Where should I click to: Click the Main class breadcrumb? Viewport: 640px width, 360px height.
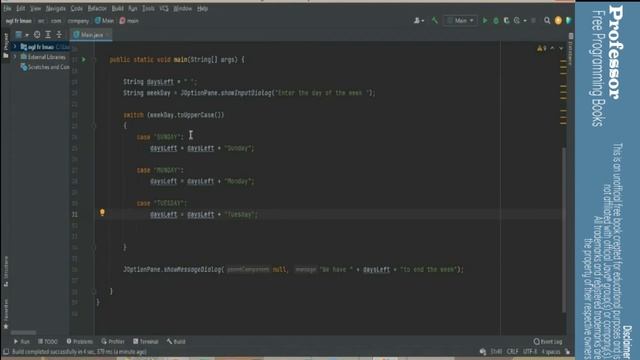tap(104, 20)
